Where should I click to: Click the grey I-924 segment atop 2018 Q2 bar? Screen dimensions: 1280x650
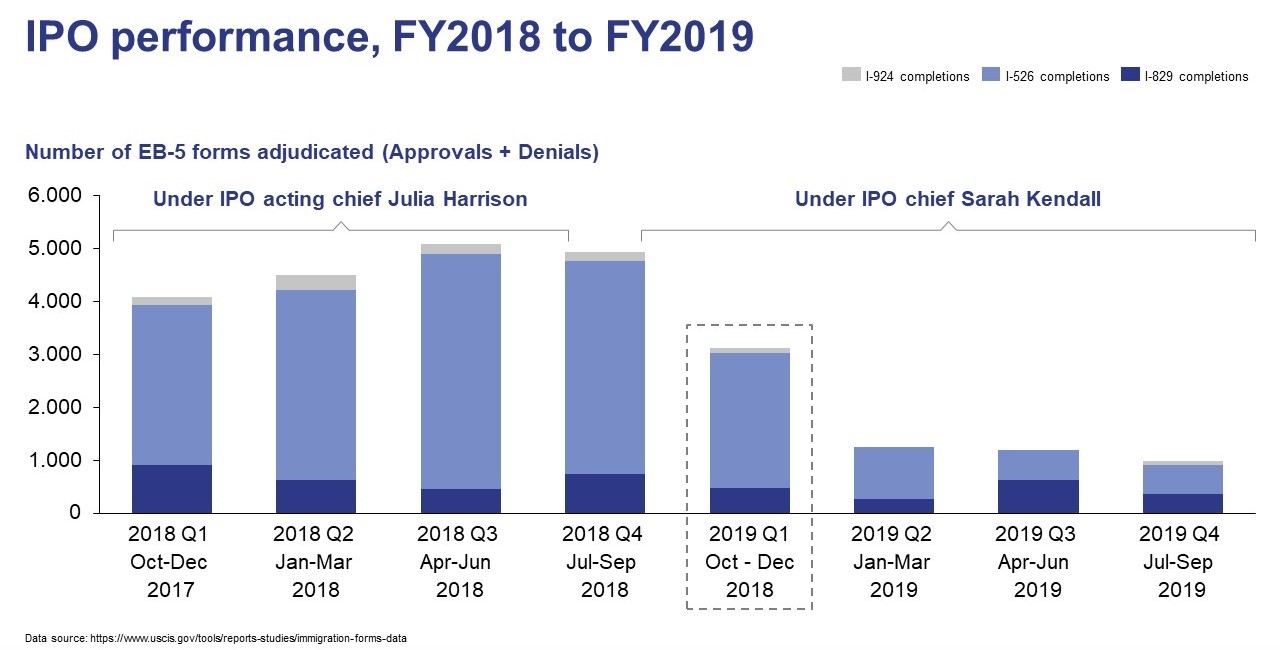point(315,282)
